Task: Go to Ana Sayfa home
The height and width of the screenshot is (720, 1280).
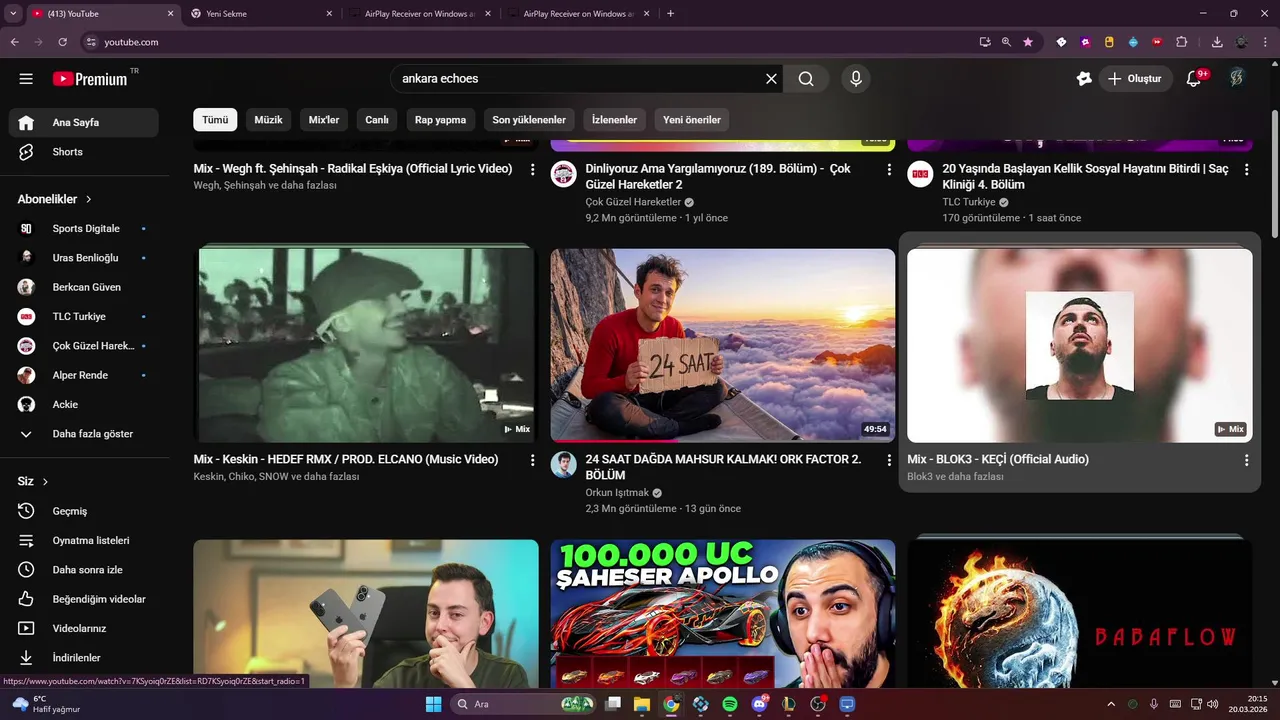Action: (x=84, y=122)
